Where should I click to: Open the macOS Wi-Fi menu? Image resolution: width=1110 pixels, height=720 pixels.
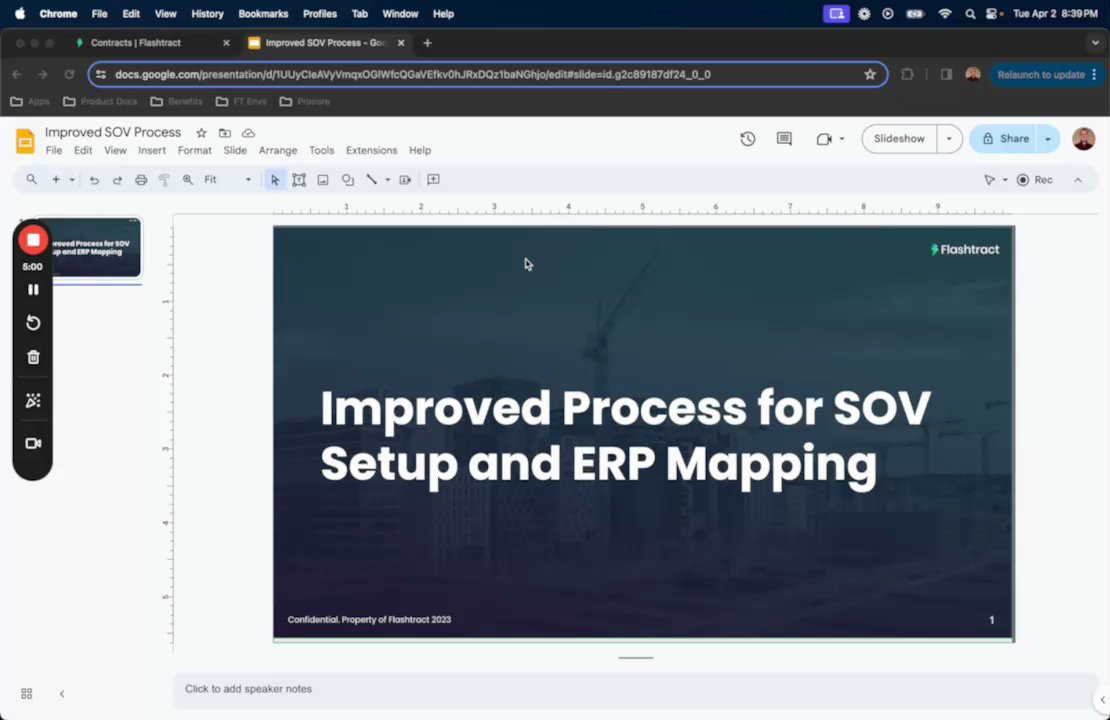tap(944, 13)
